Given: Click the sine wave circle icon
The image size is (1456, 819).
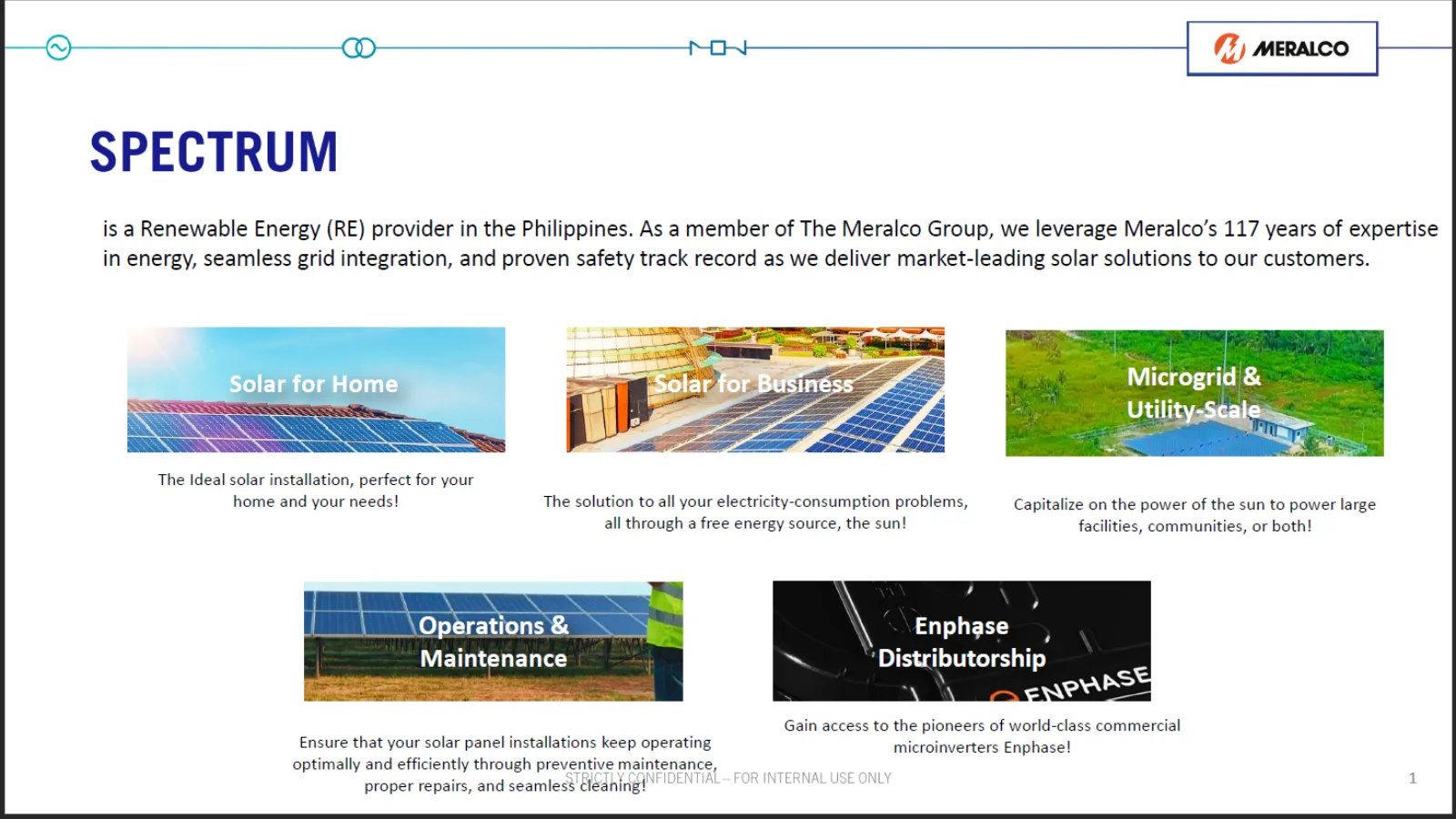Looking at the screenshot, I should [58, 47].
